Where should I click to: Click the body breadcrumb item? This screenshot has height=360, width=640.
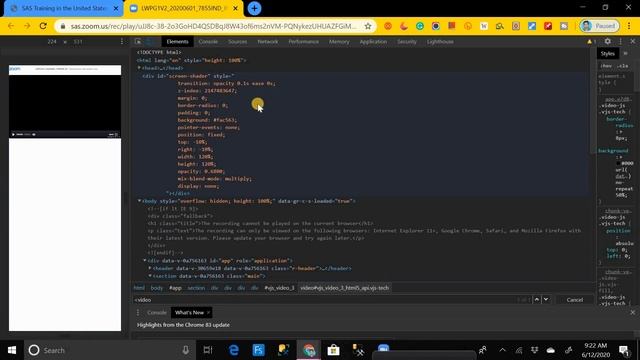(157, 288)
